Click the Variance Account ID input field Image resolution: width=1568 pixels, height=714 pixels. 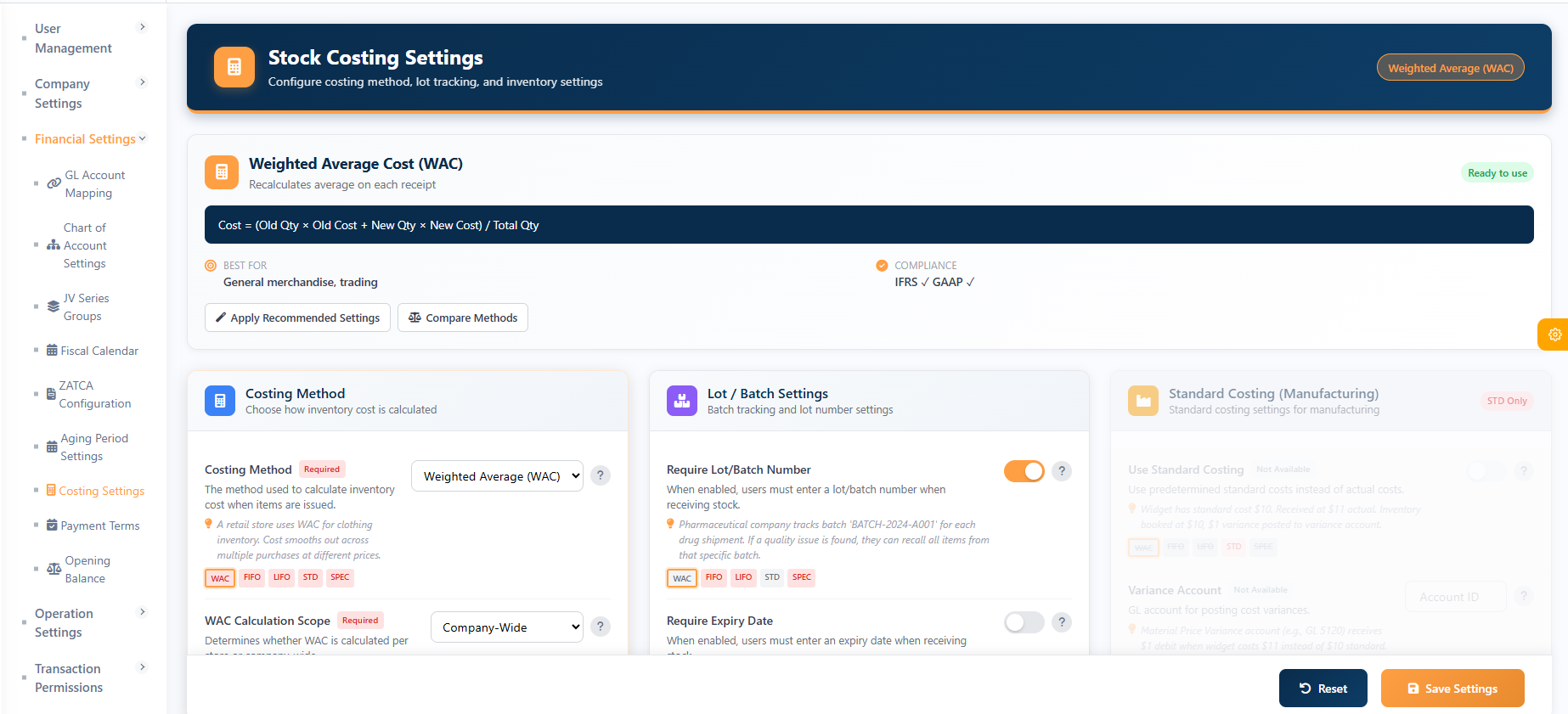point(1455,597)
